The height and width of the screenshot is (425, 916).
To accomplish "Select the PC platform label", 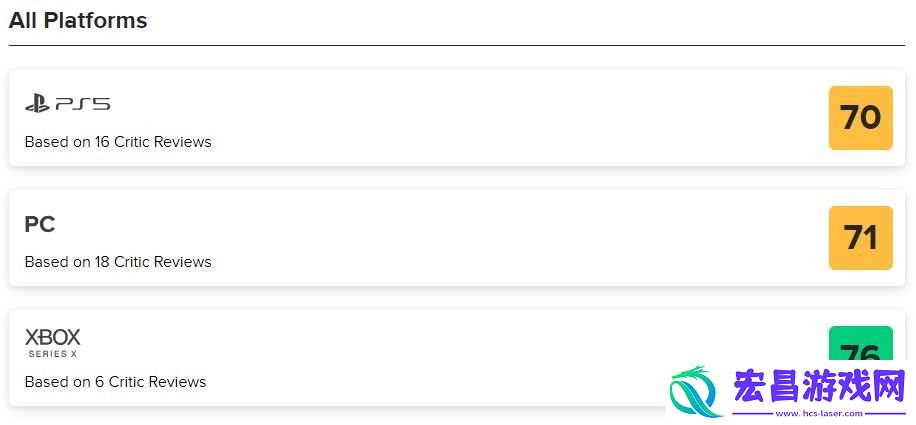I will pos(40,224).
